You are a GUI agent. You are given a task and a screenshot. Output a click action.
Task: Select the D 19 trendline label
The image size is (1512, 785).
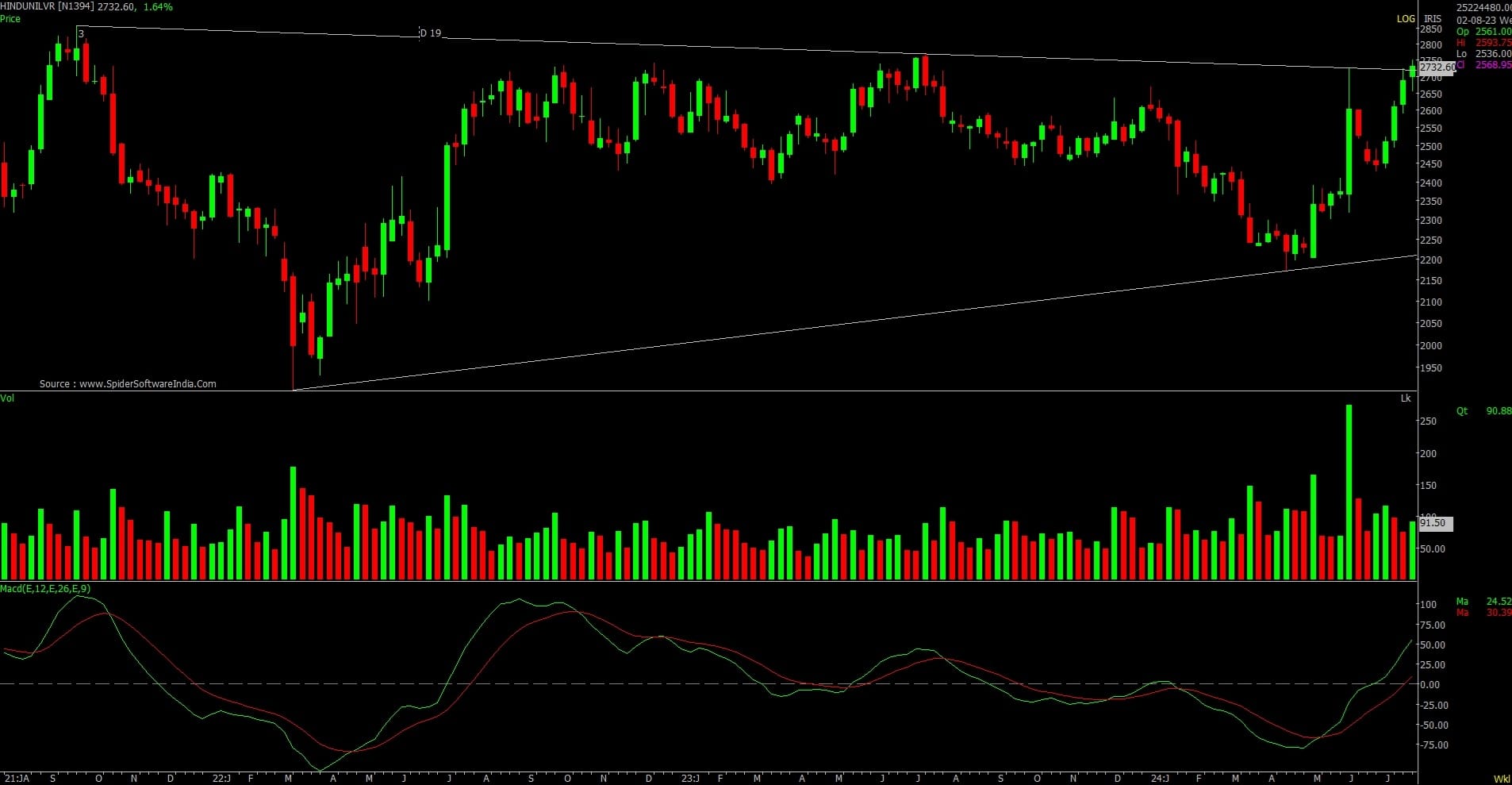pyautogui.click(x=430, y=33)
